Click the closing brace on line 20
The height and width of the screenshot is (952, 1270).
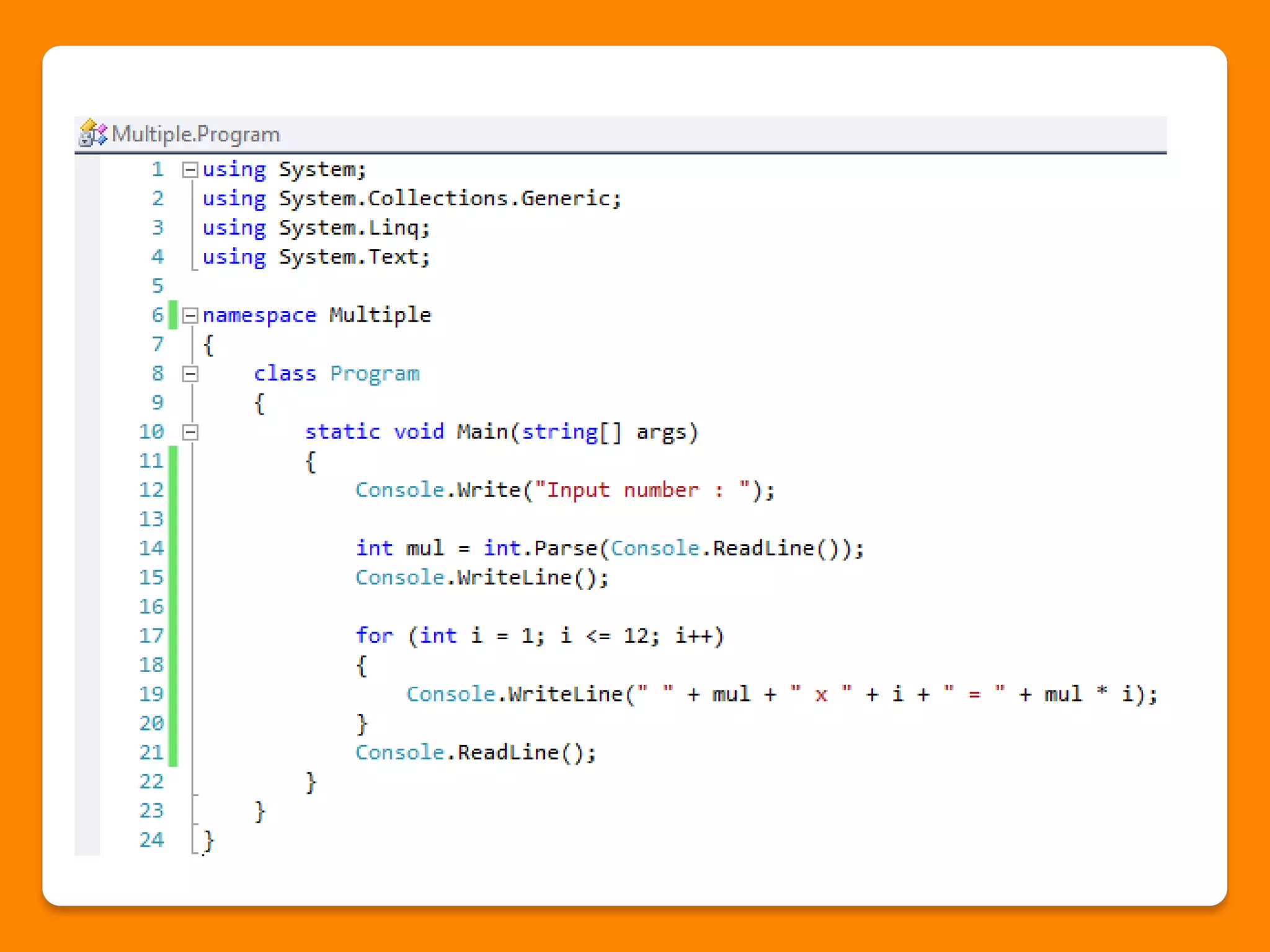pyautogui.click(x=362, y=725)
